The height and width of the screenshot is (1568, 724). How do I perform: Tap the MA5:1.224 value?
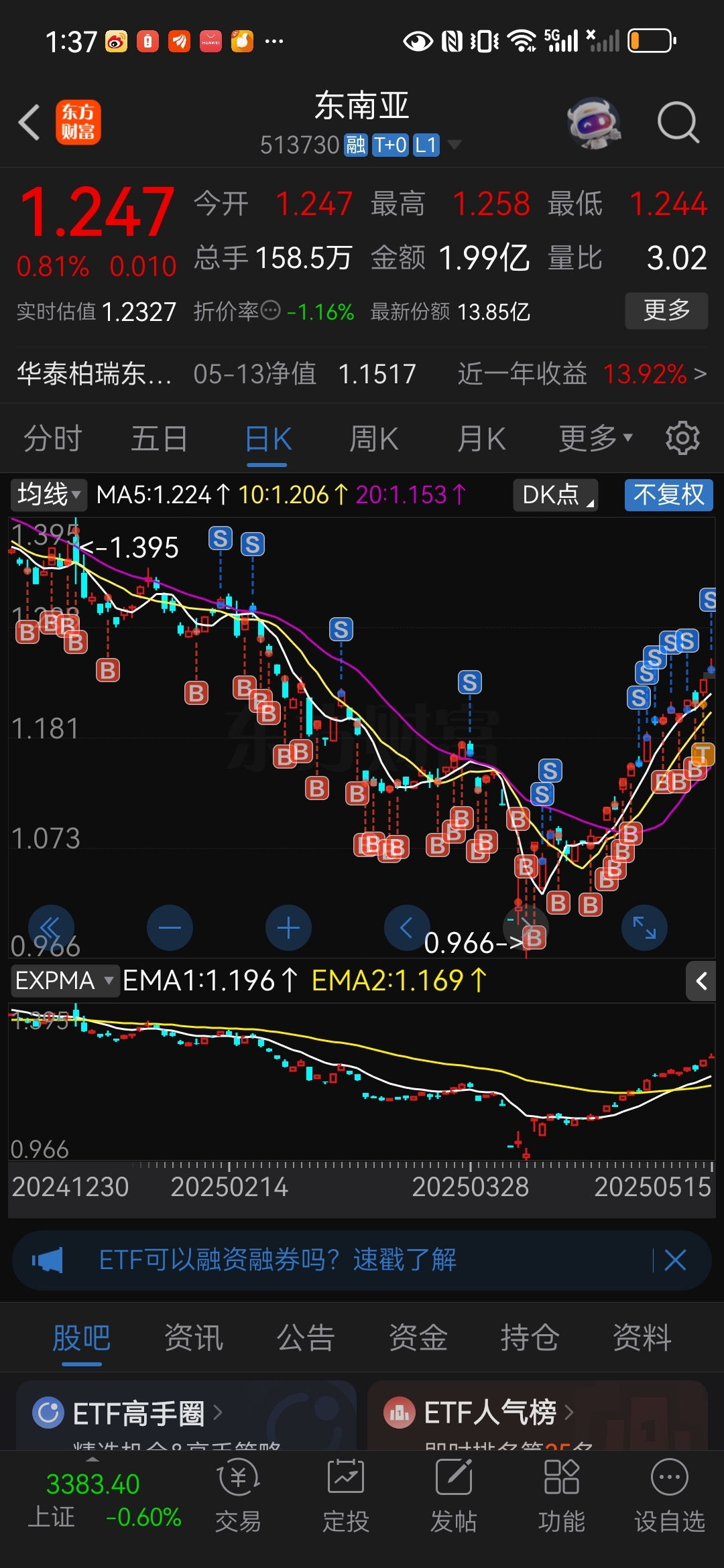coord(163,495)
